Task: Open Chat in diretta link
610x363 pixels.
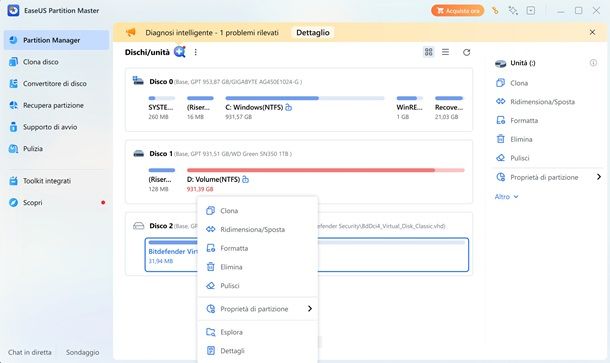Action: click(x=30, y=352)
